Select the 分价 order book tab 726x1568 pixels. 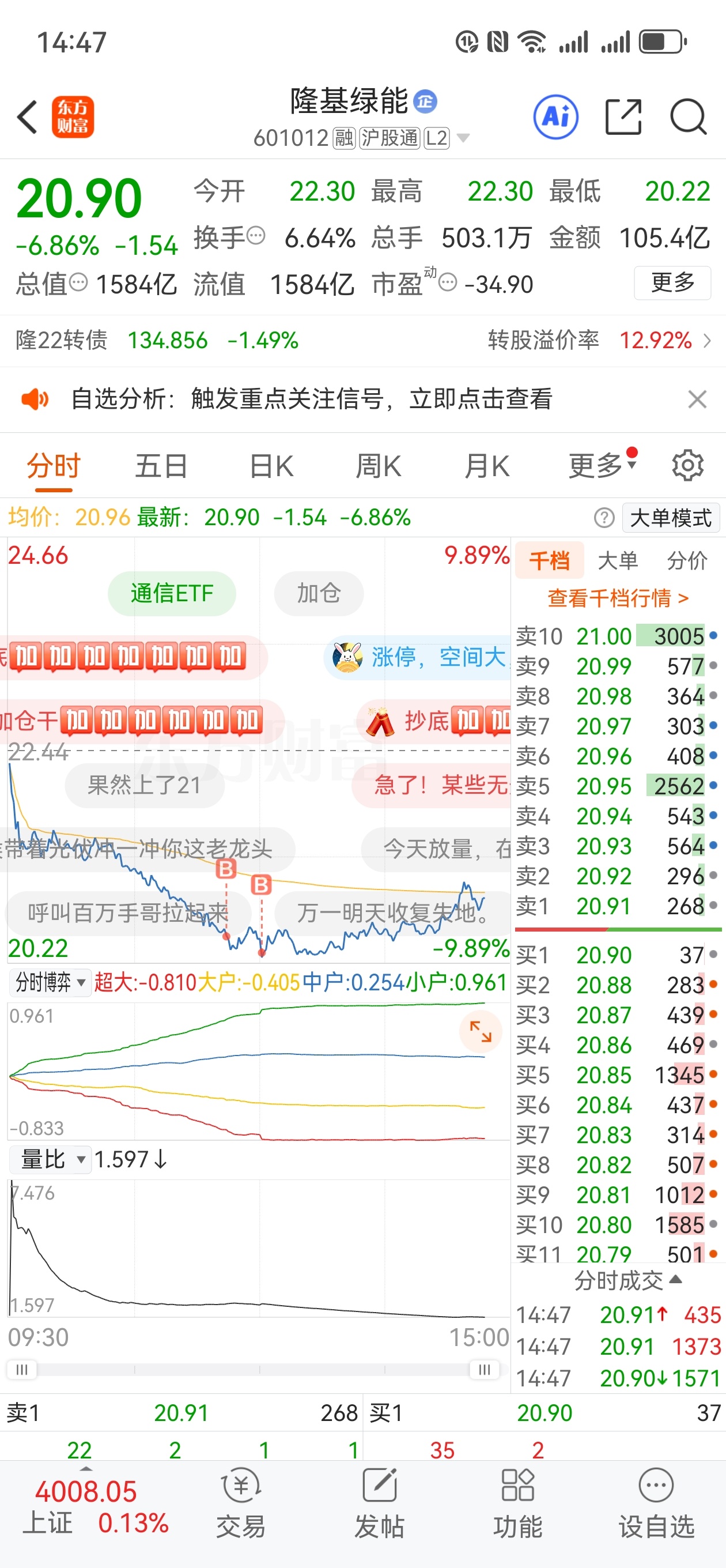(686, 560)
